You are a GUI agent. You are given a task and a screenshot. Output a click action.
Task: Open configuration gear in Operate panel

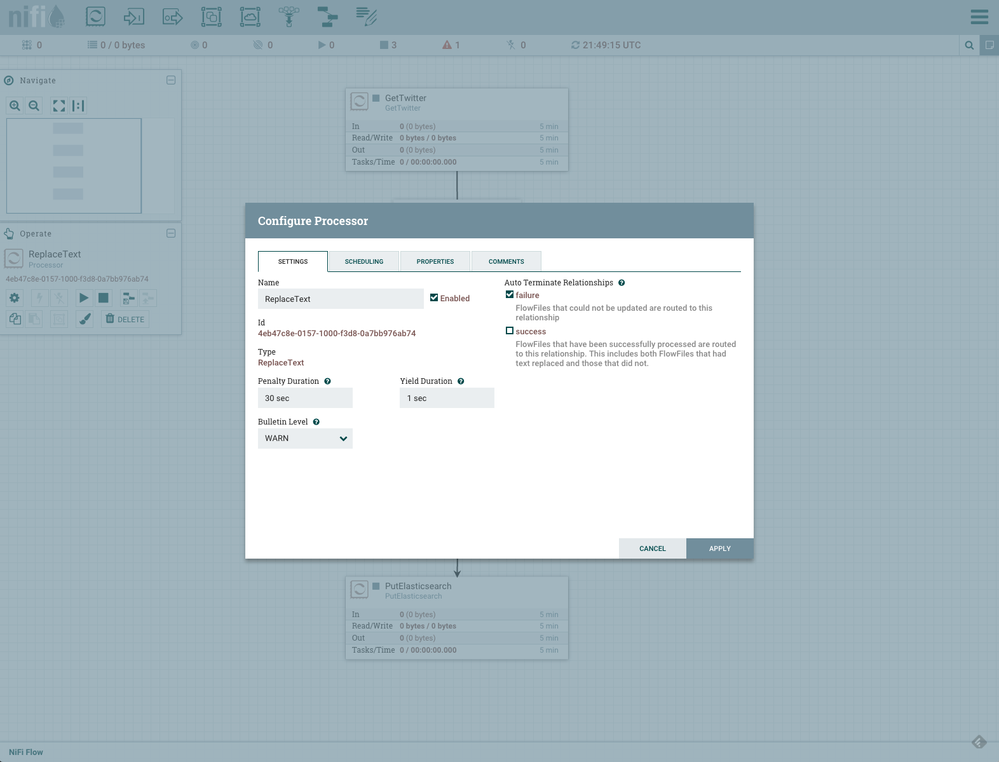[14, 298]
